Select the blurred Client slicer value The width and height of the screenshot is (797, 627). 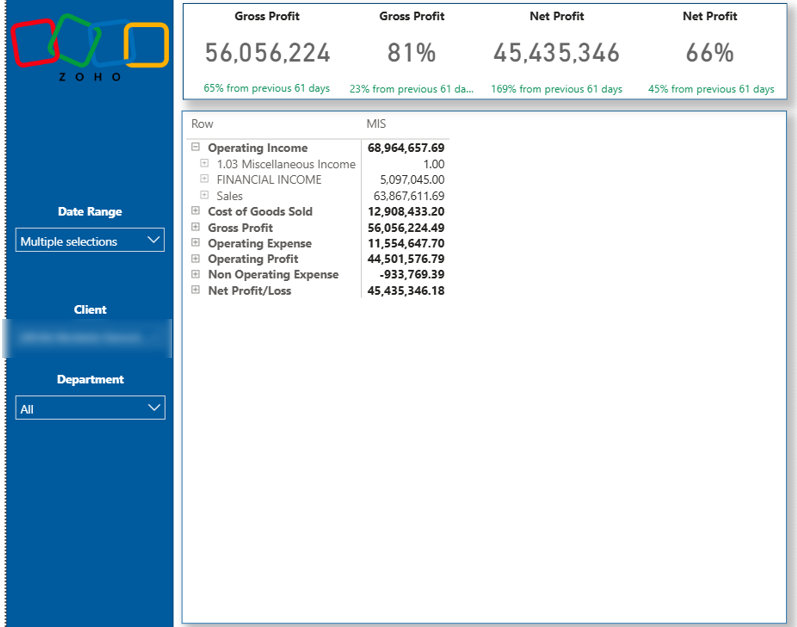point(88,339)
